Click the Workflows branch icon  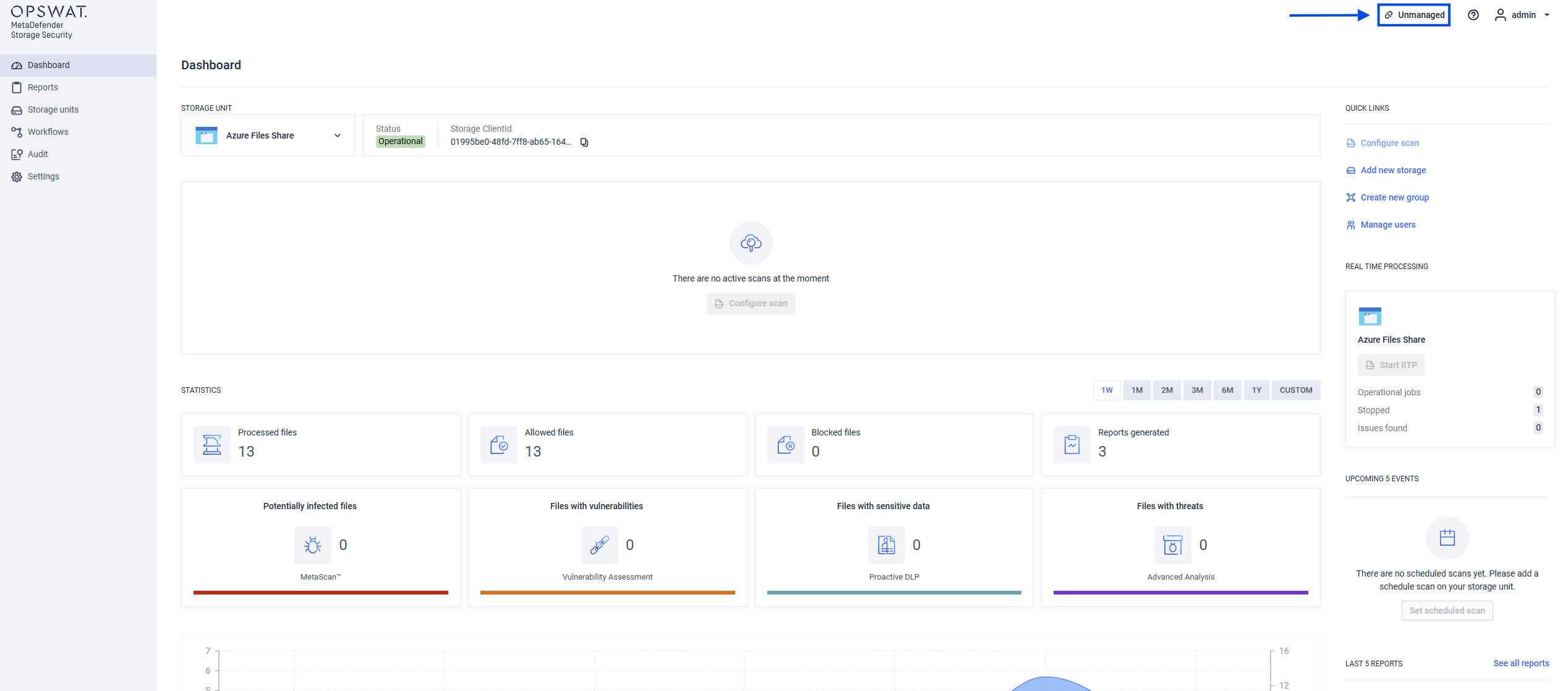pos(17,132)
